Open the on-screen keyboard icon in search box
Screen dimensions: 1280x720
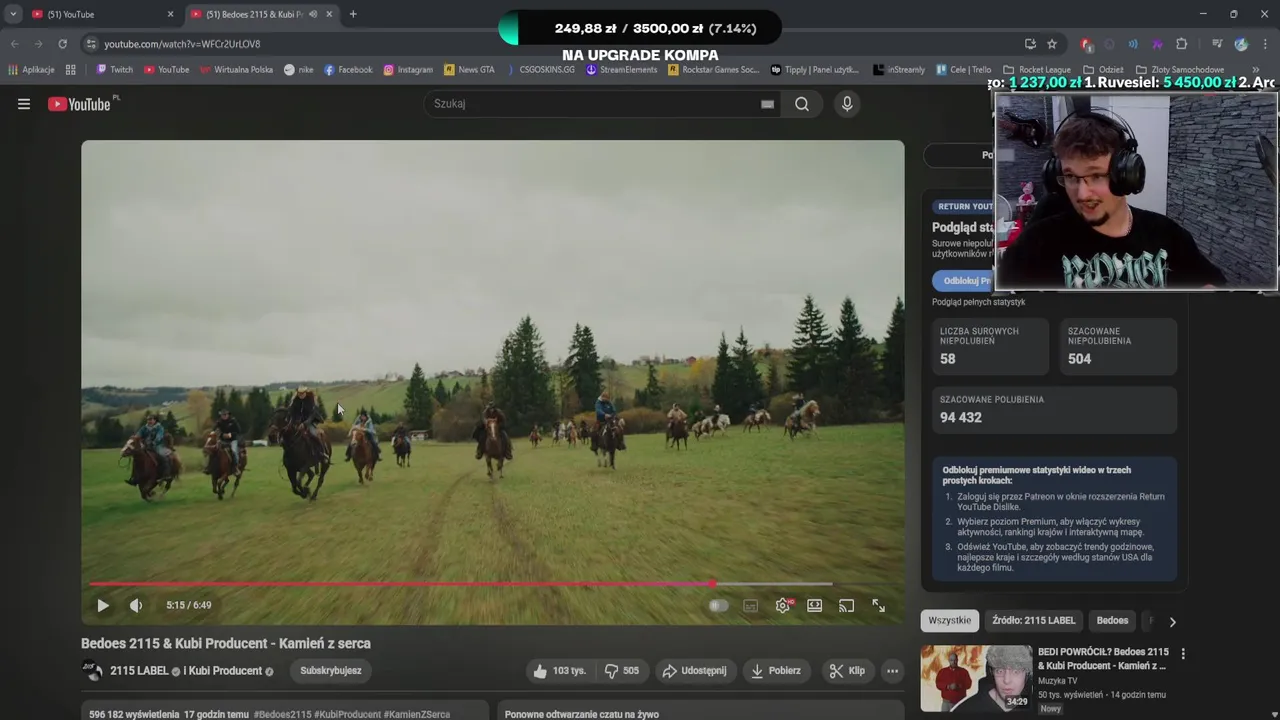tap(767, 104)
